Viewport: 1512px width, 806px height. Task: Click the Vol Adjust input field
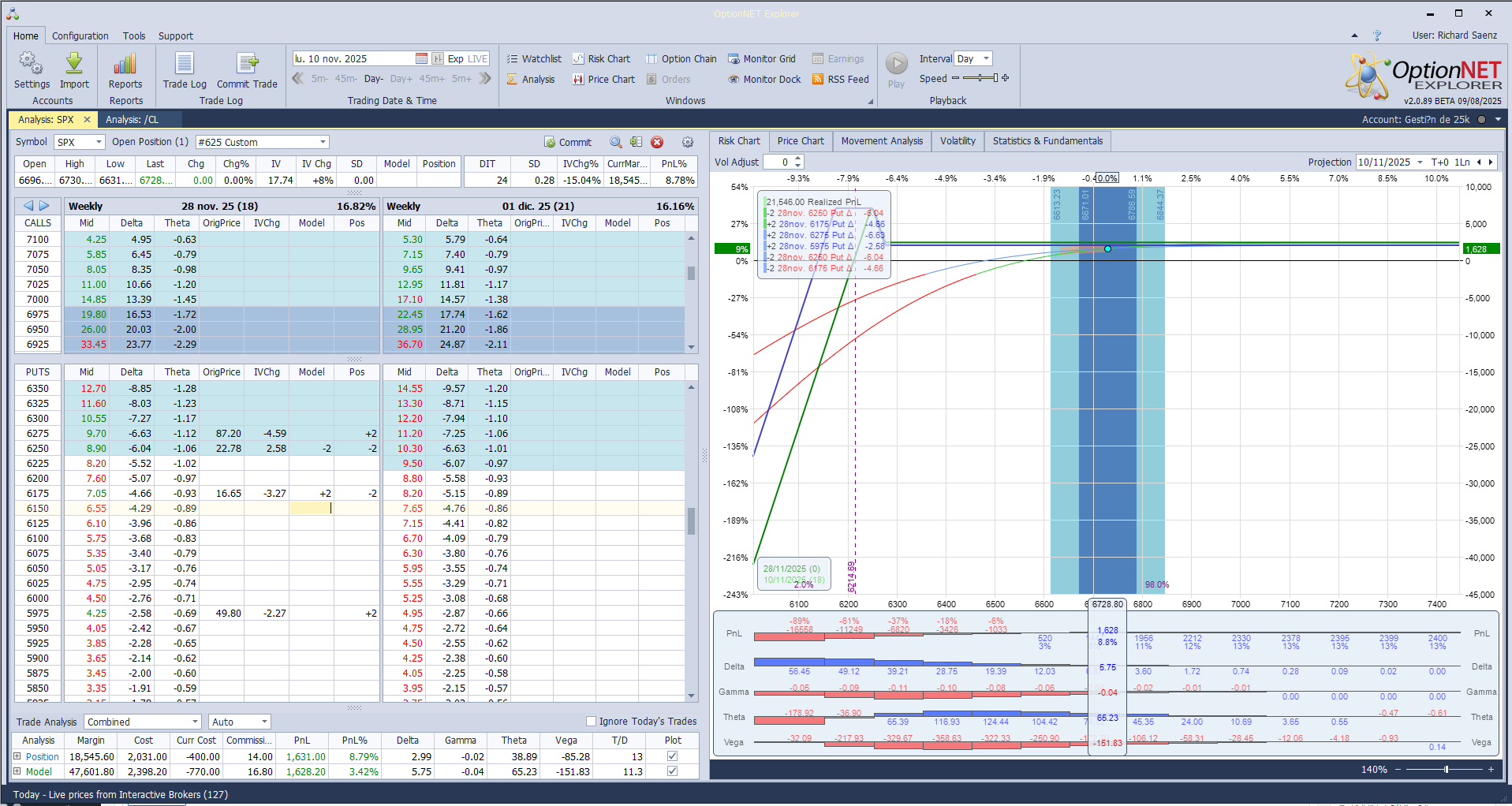[x=778, y=162]
